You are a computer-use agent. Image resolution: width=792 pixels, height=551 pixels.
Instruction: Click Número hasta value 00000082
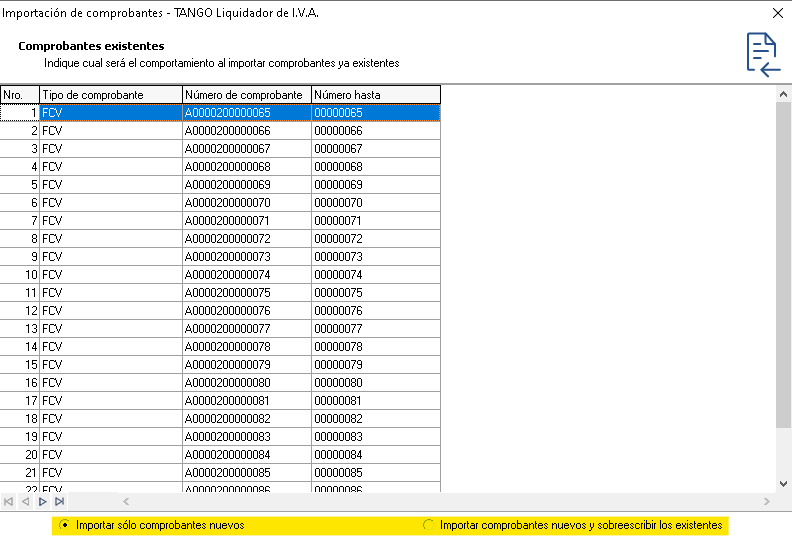coord(376,419)
